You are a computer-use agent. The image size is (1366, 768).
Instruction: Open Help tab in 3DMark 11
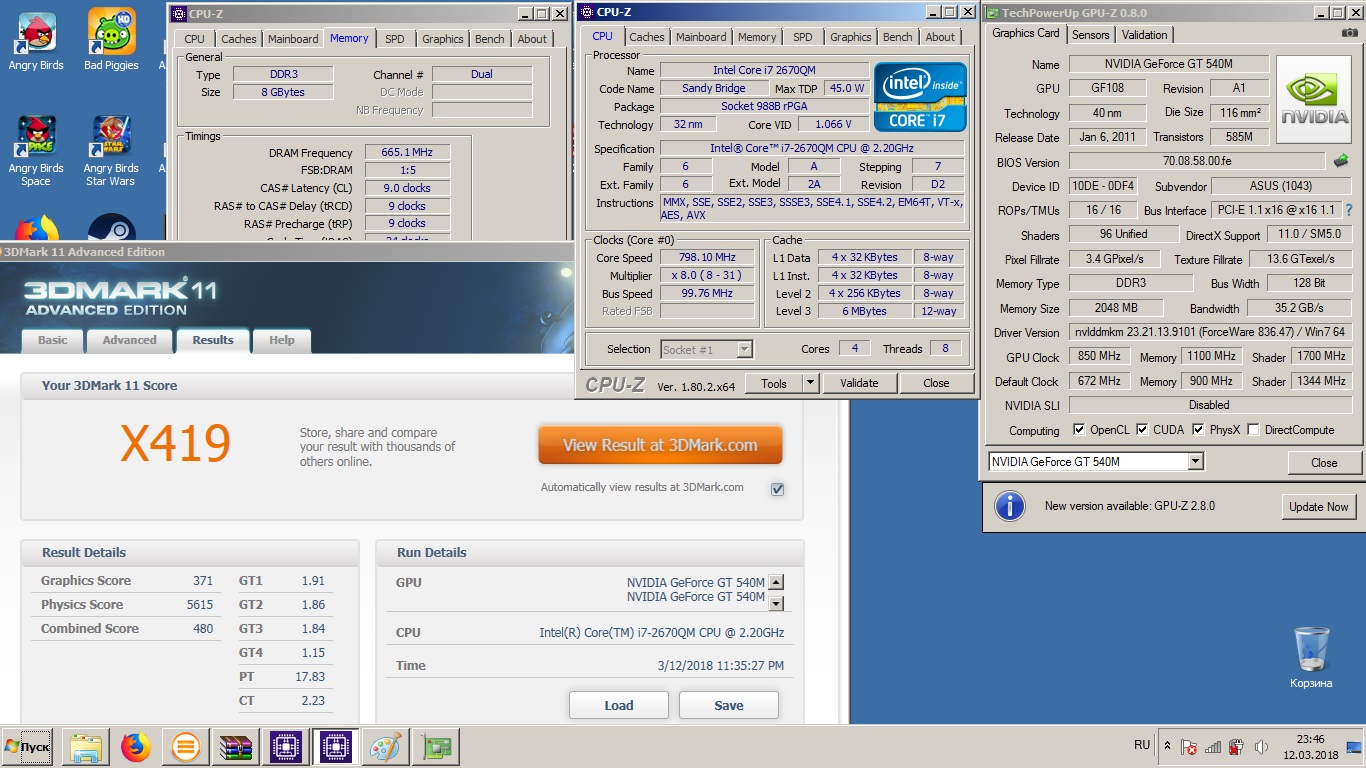pos(282,340)
